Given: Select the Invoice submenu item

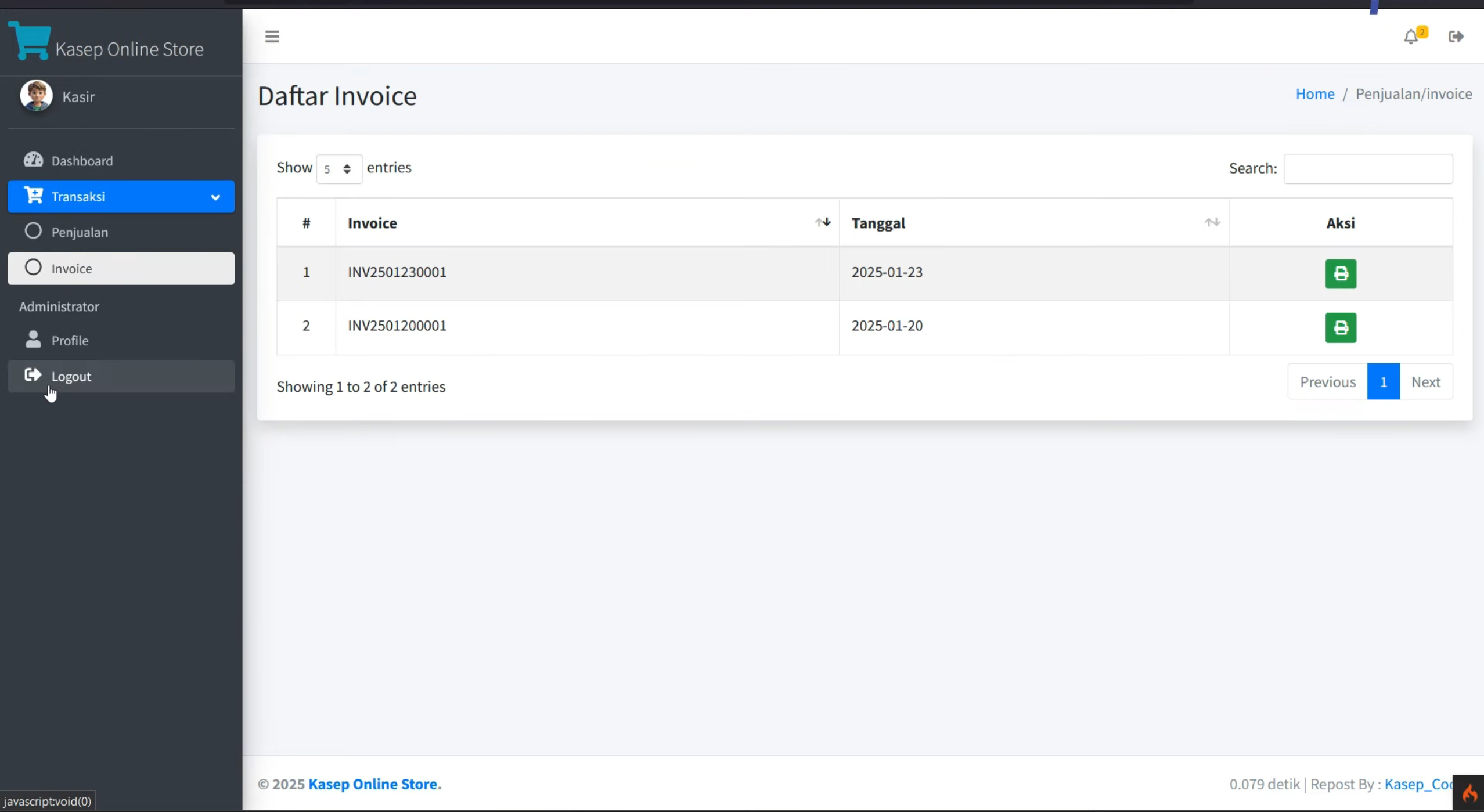Looking at the screenshot, I should click(121, 268).
